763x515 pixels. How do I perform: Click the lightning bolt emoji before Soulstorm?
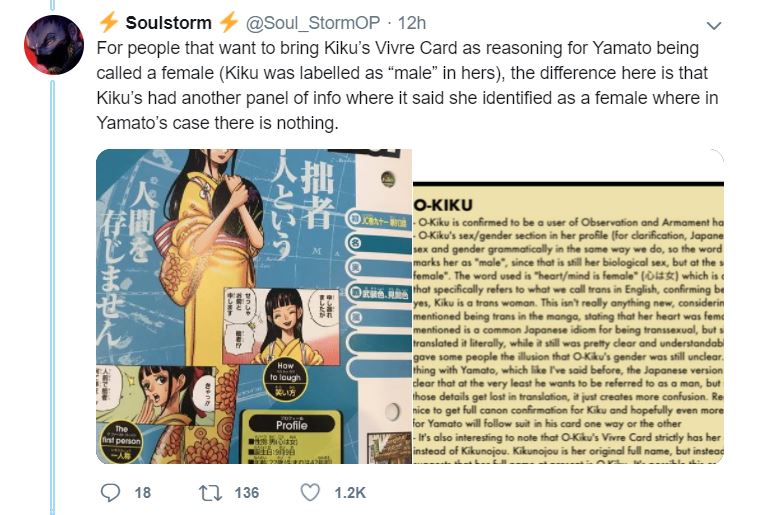click(x=109, y=22)
